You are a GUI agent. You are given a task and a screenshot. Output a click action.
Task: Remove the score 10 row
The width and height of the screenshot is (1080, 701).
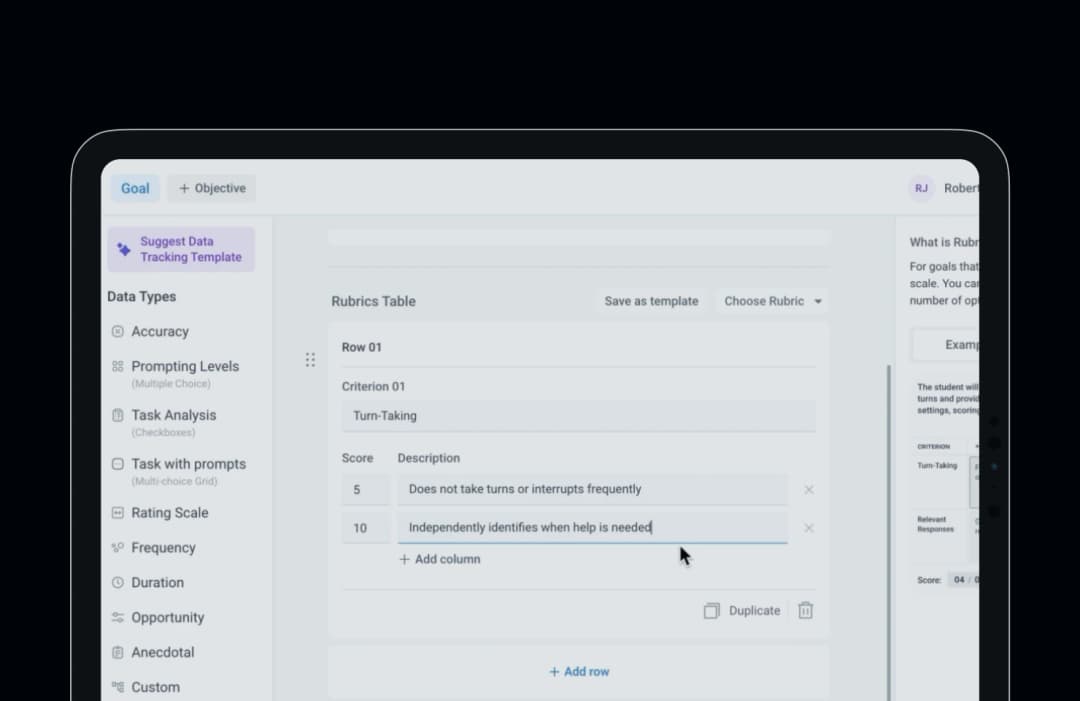click(809, 528)
